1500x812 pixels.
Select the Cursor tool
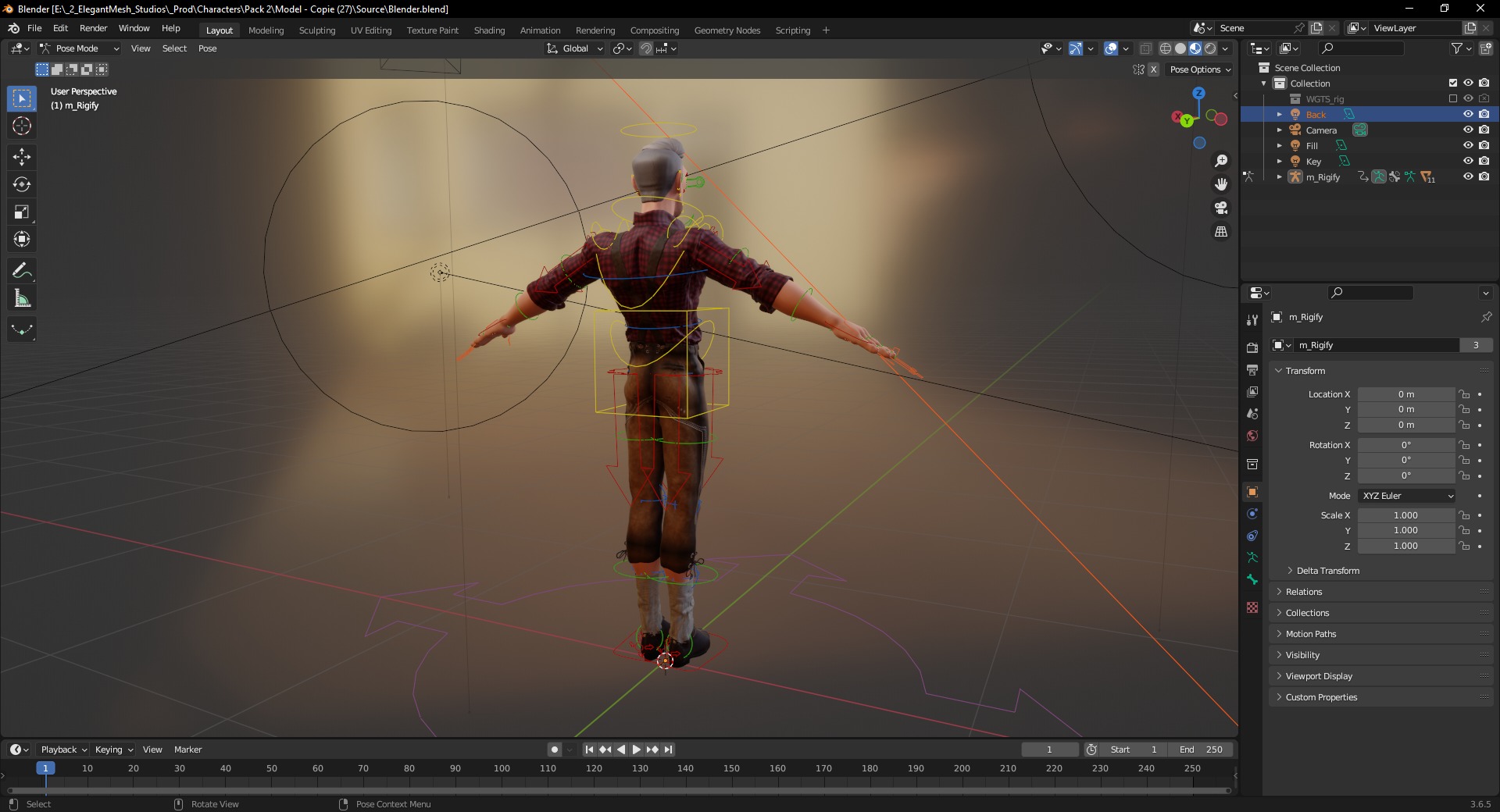[22, 126]
